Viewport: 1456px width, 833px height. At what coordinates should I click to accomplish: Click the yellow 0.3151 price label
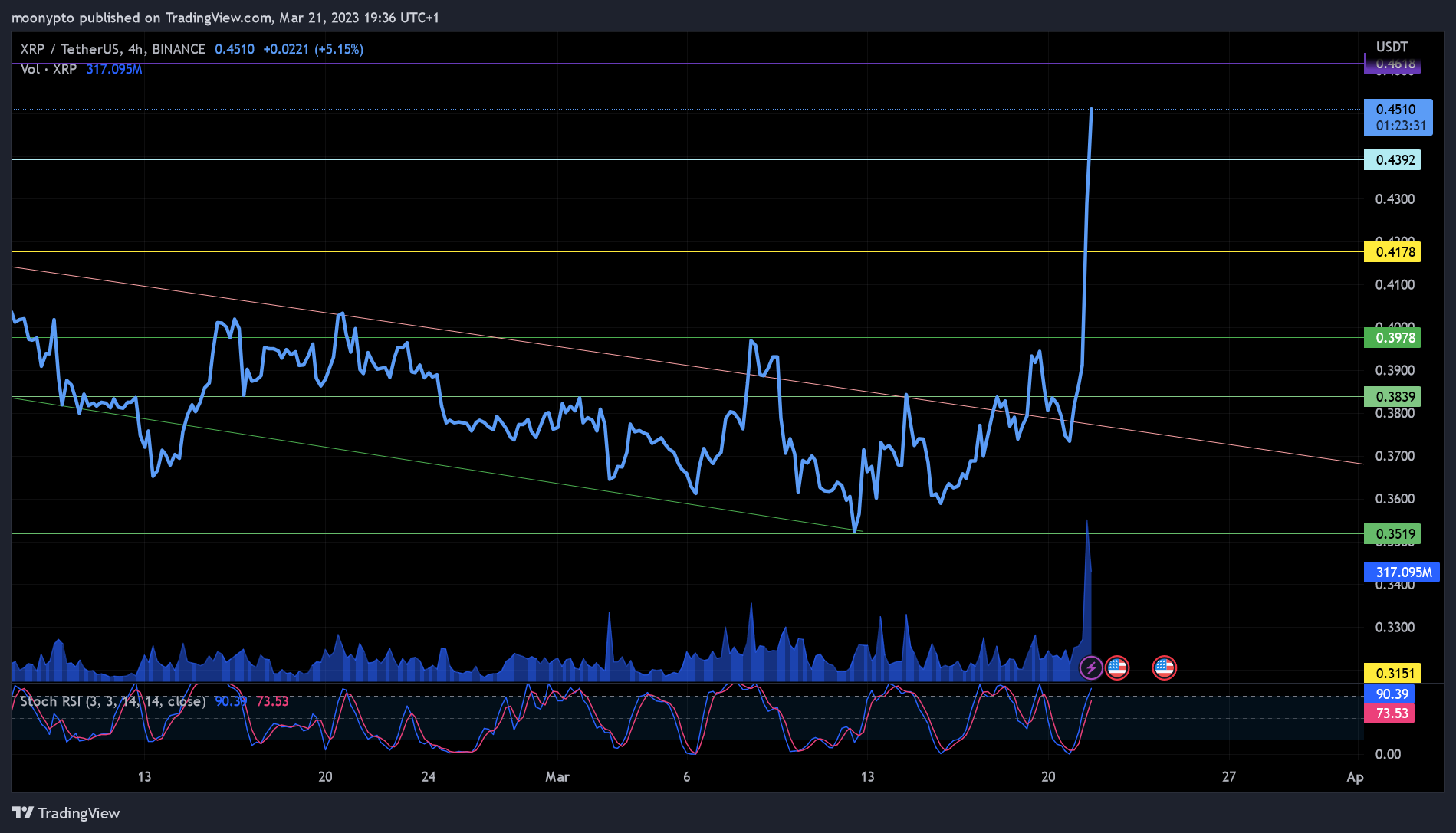tap(1392, 673)
